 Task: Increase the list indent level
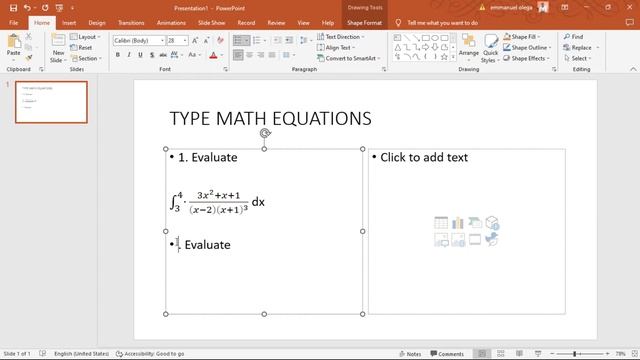point(289,40)
